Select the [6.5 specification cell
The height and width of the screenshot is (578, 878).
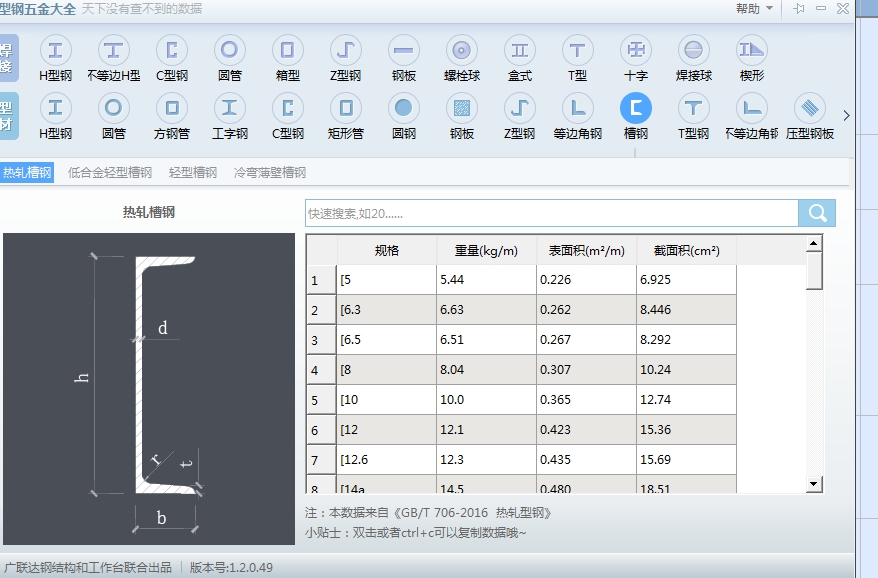386,339
